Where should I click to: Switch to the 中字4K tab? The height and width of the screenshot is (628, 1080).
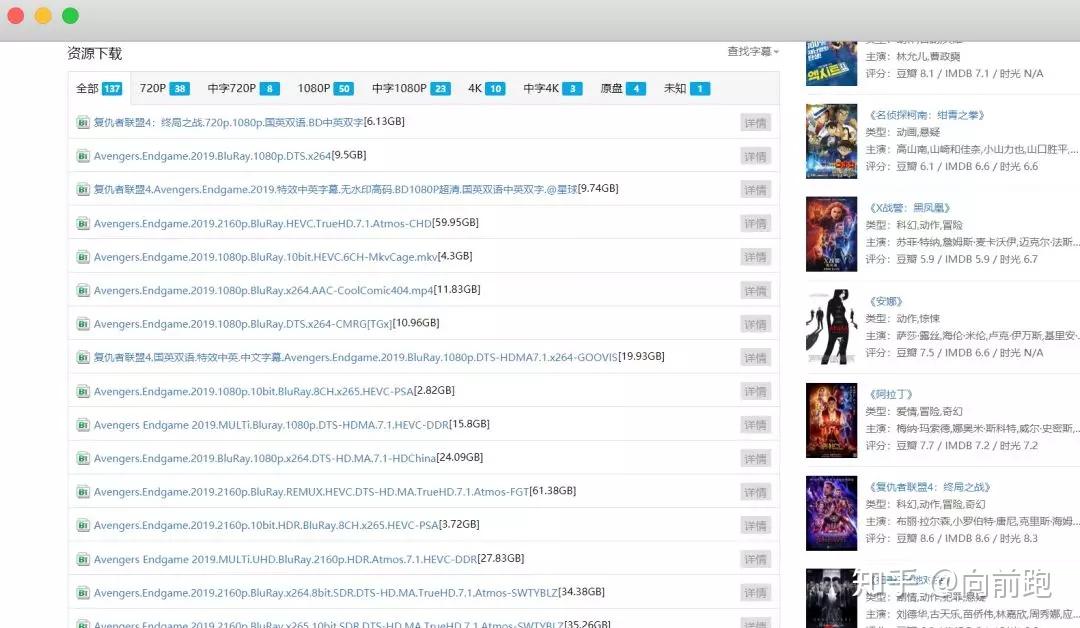point(552,88)
